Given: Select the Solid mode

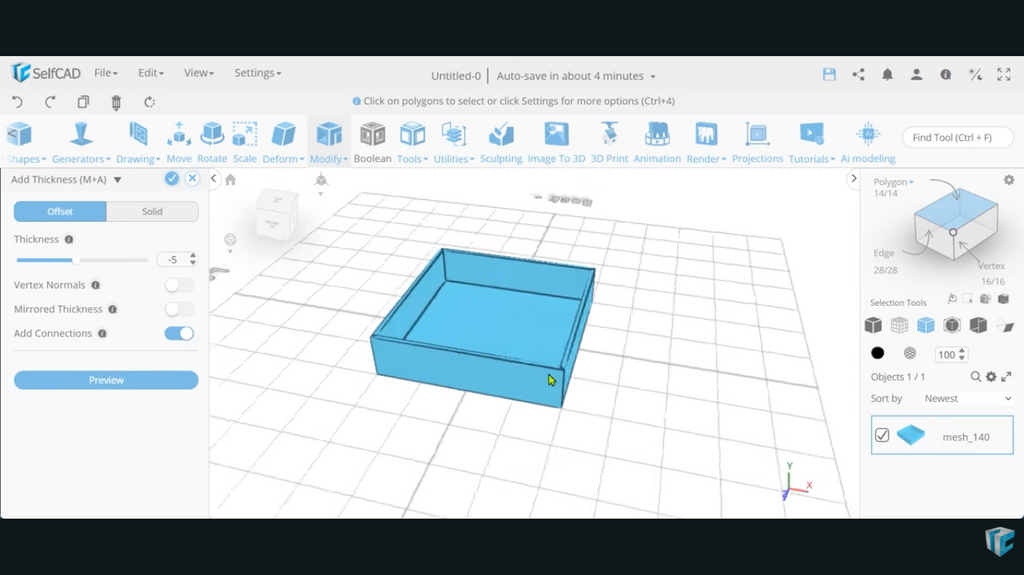Looking at the screenshot, I should coord(152,211).
